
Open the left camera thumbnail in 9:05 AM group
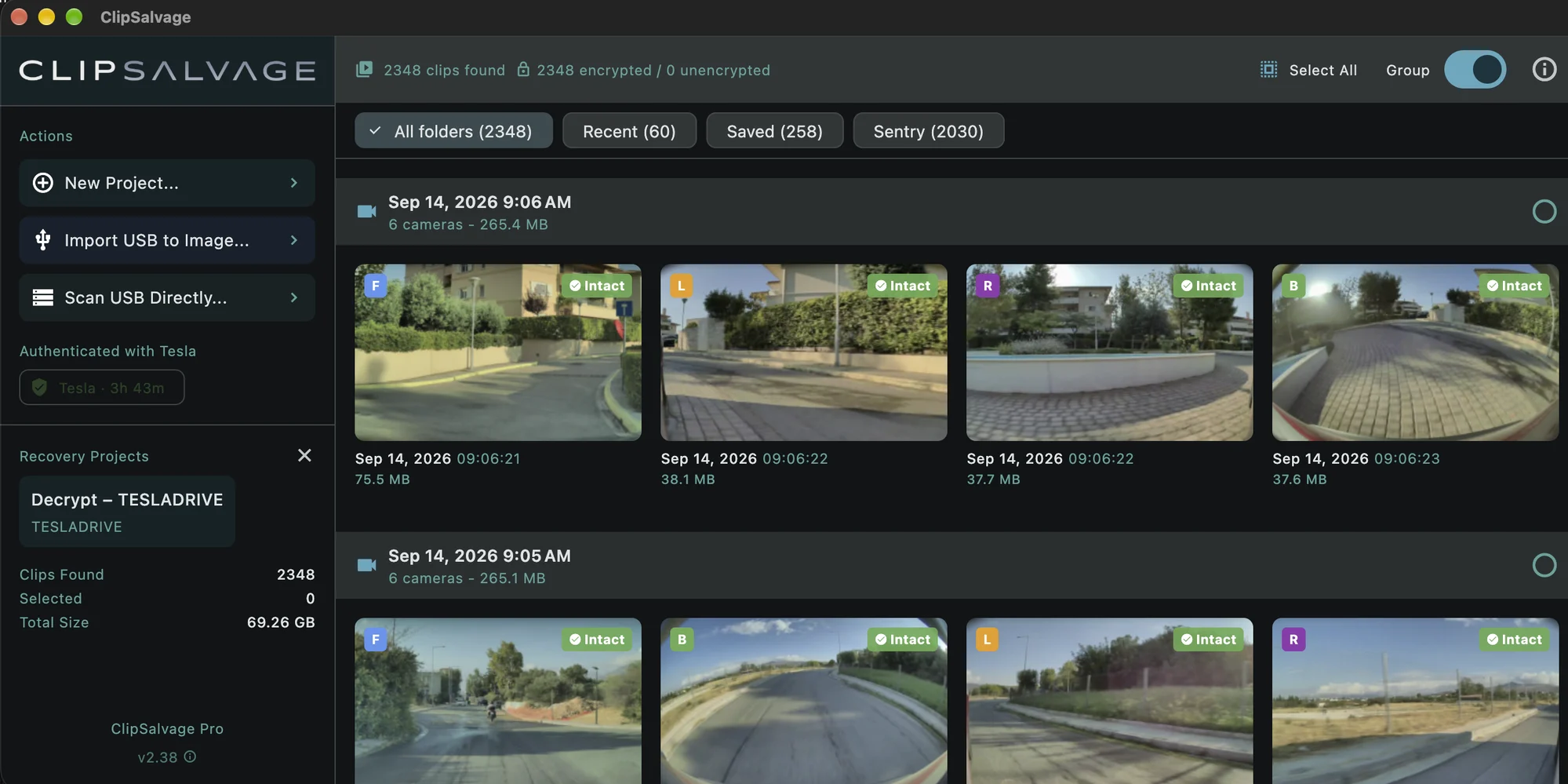coord(1110,701)
